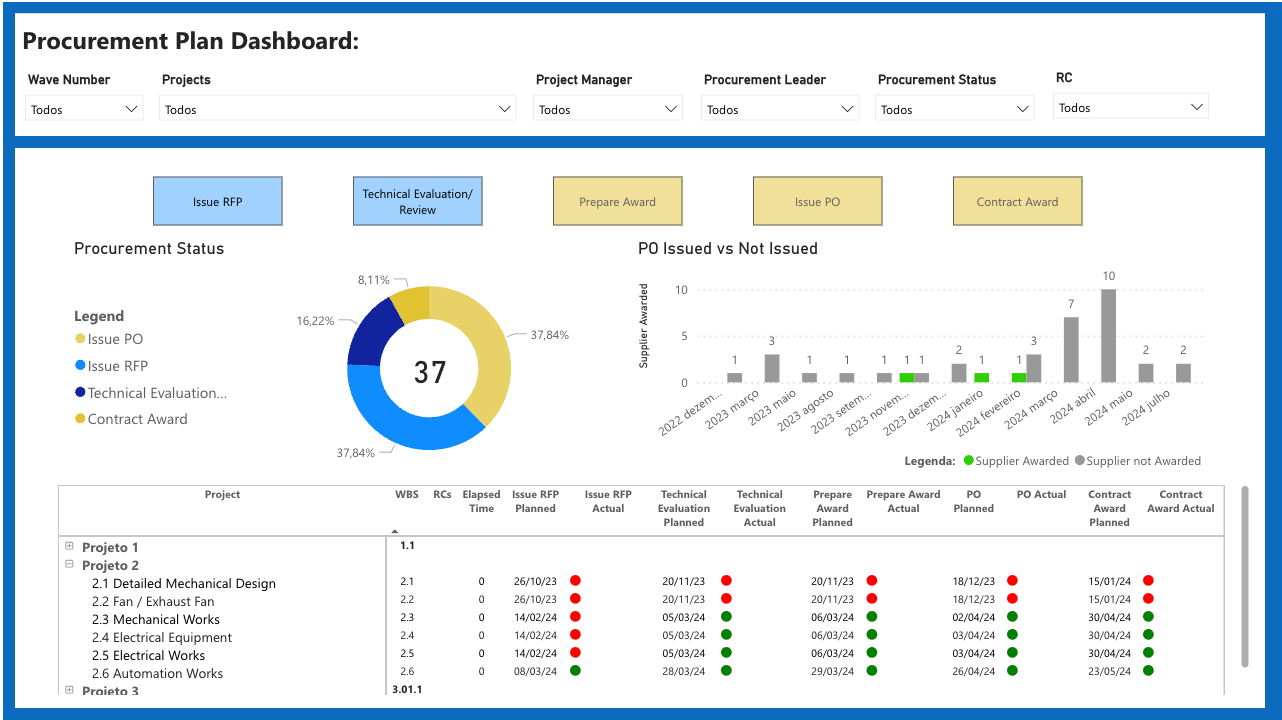Screen dimensions: 1282x720
Task: Expand the Projeto 1 tree row
Action: [69, 547]
